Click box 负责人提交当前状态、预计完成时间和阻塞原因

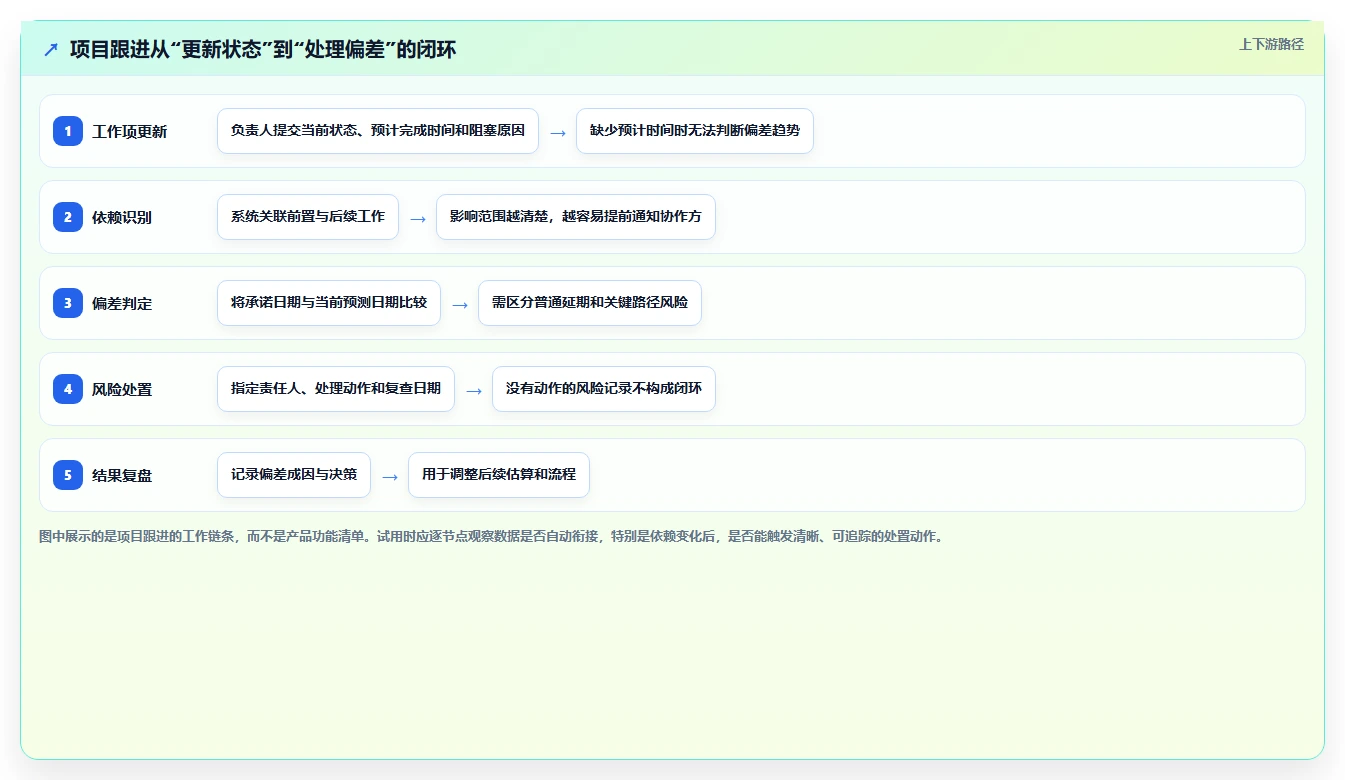click(x=378, y=131)
